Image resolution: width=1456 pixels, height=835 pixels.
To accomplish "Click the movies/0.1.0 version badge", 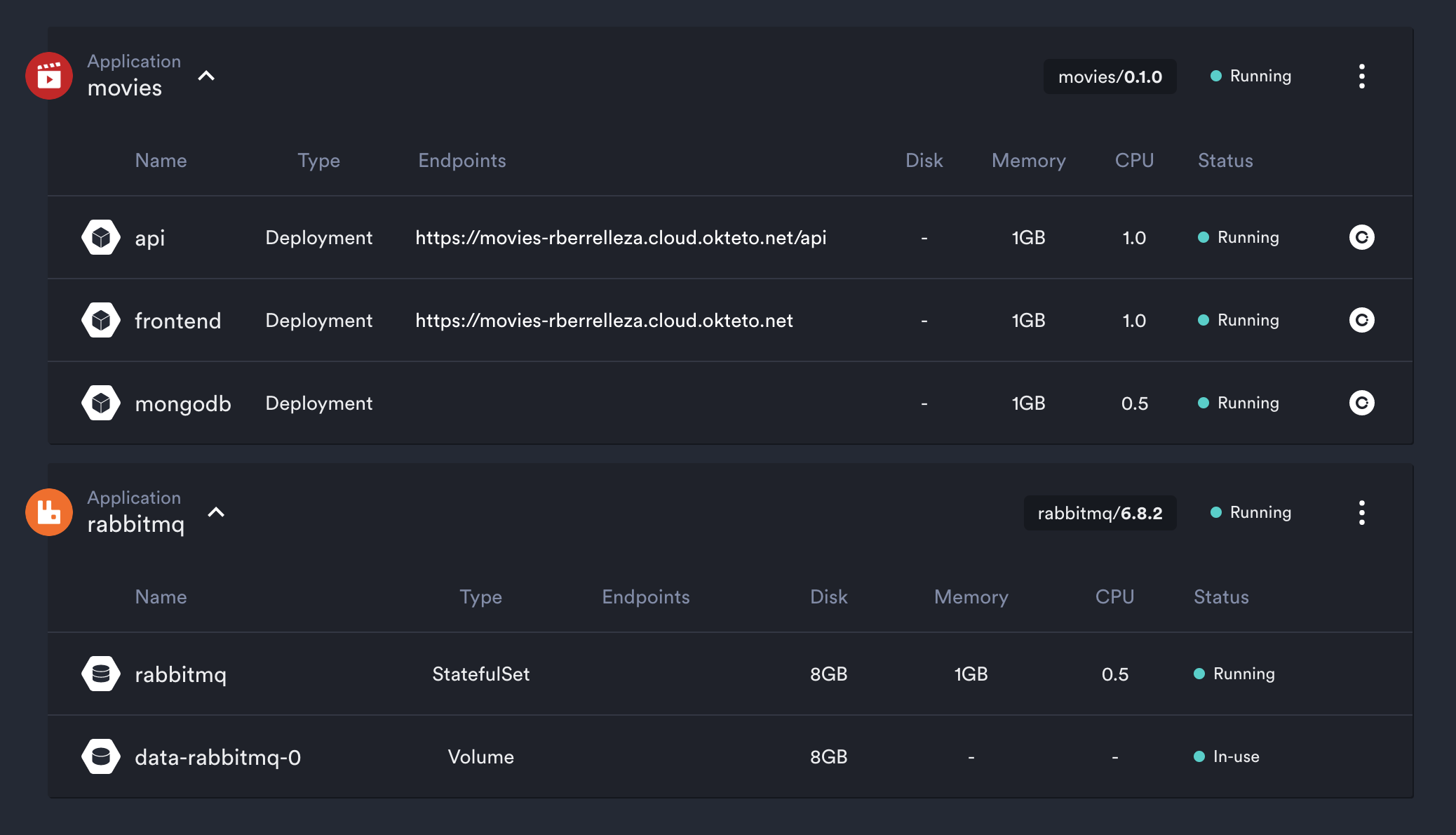I will pos(1110,76).
